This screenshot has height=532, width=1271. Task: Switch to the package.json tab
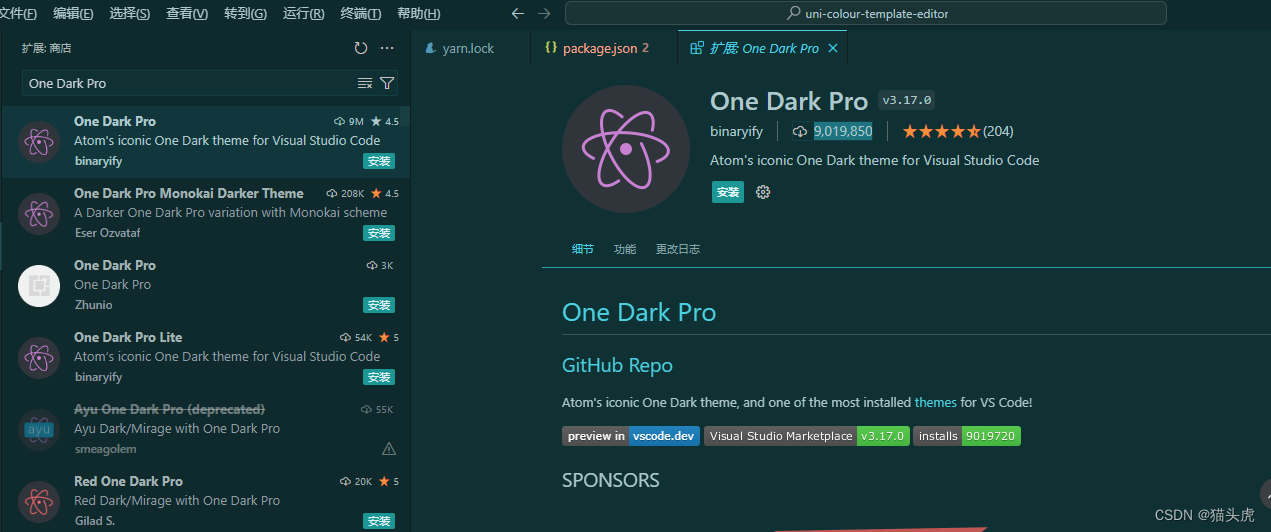(598, 48)
